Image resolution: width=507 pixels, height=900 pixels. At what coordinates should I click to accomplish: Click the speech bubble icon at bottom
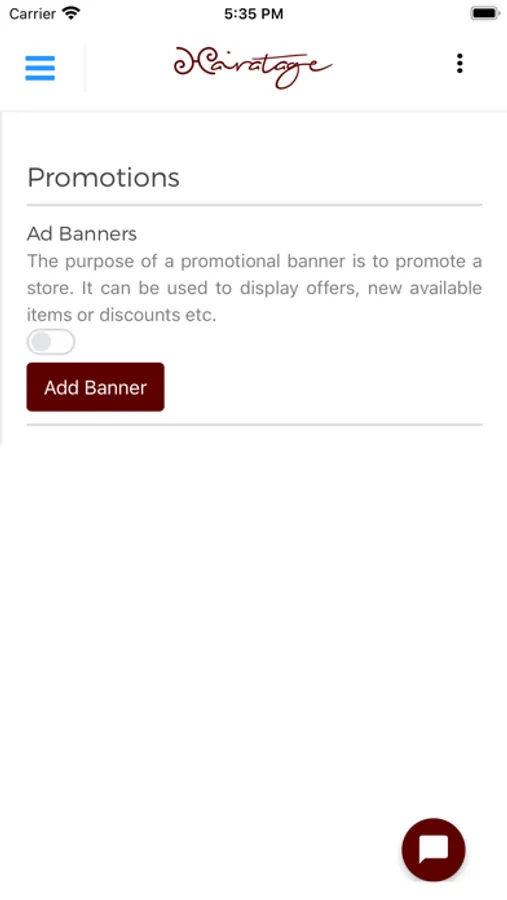[434, 849]
